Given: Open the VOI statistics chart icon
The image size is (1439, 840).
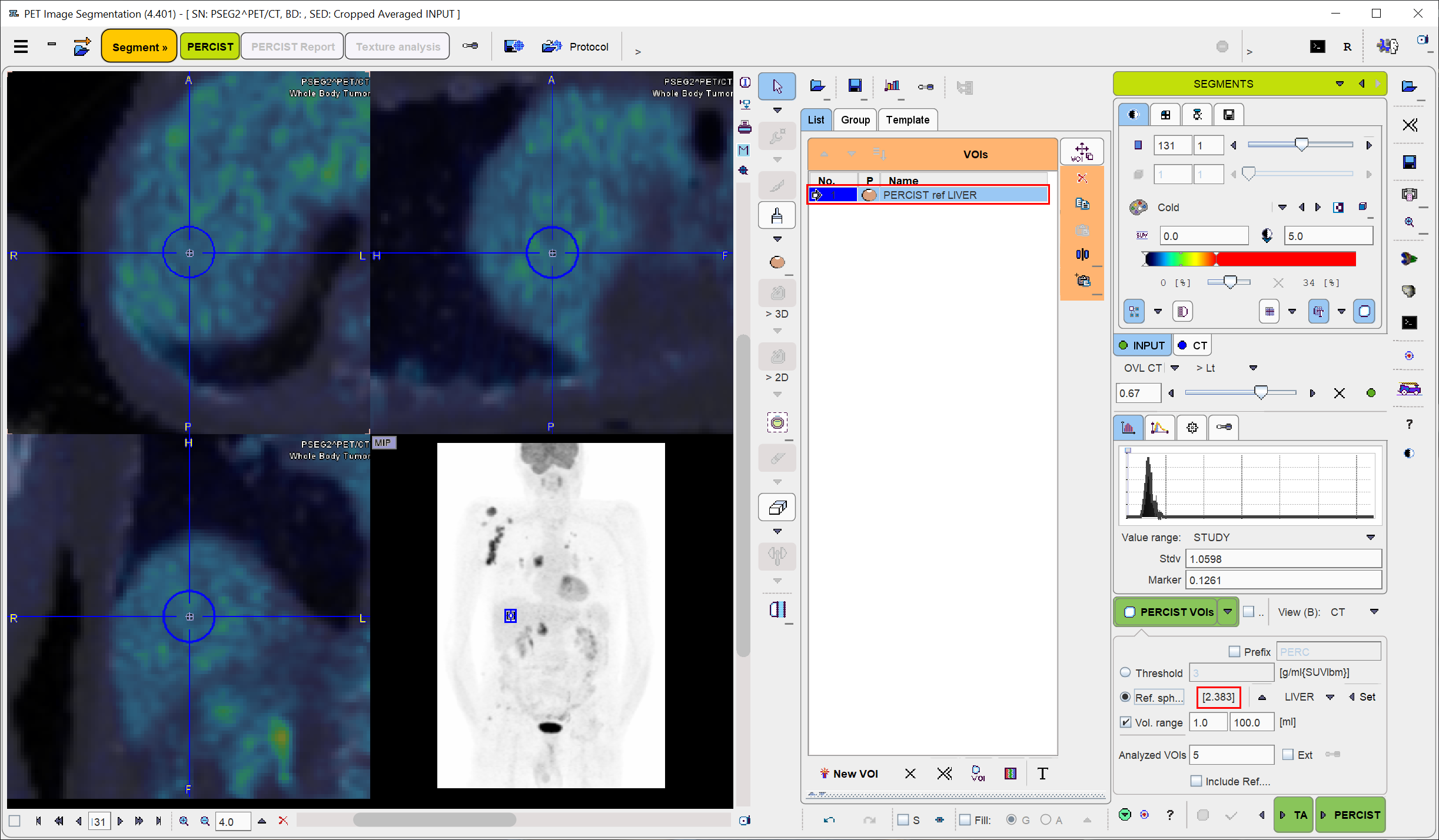Looking at the screenshot, I should coord(892,86).
